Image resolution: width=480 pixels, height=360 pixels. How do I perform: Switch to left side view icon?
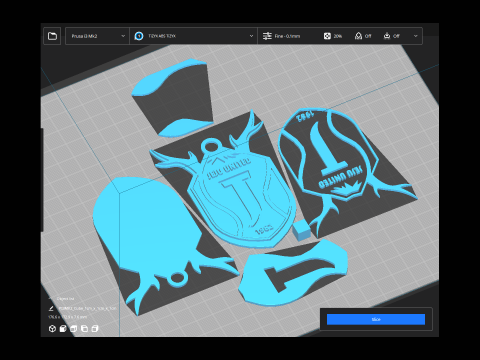pyautogui.click(x=84, y=329)
